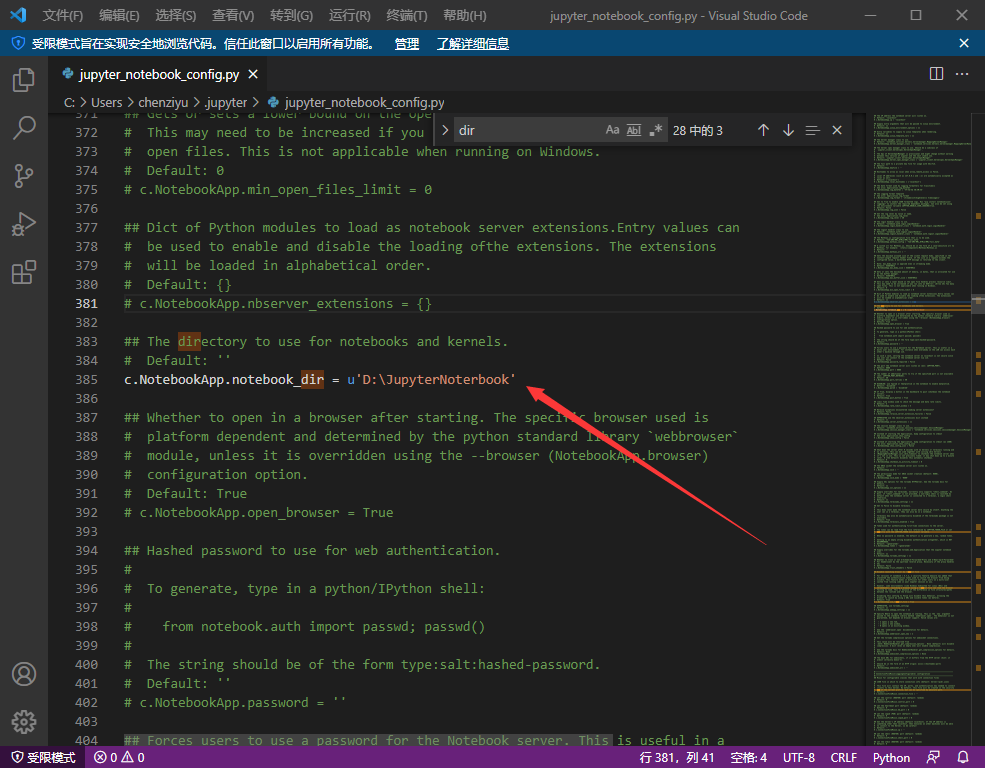
Task: Click the '28 中的 3' match counter
Action: (697, 130)
